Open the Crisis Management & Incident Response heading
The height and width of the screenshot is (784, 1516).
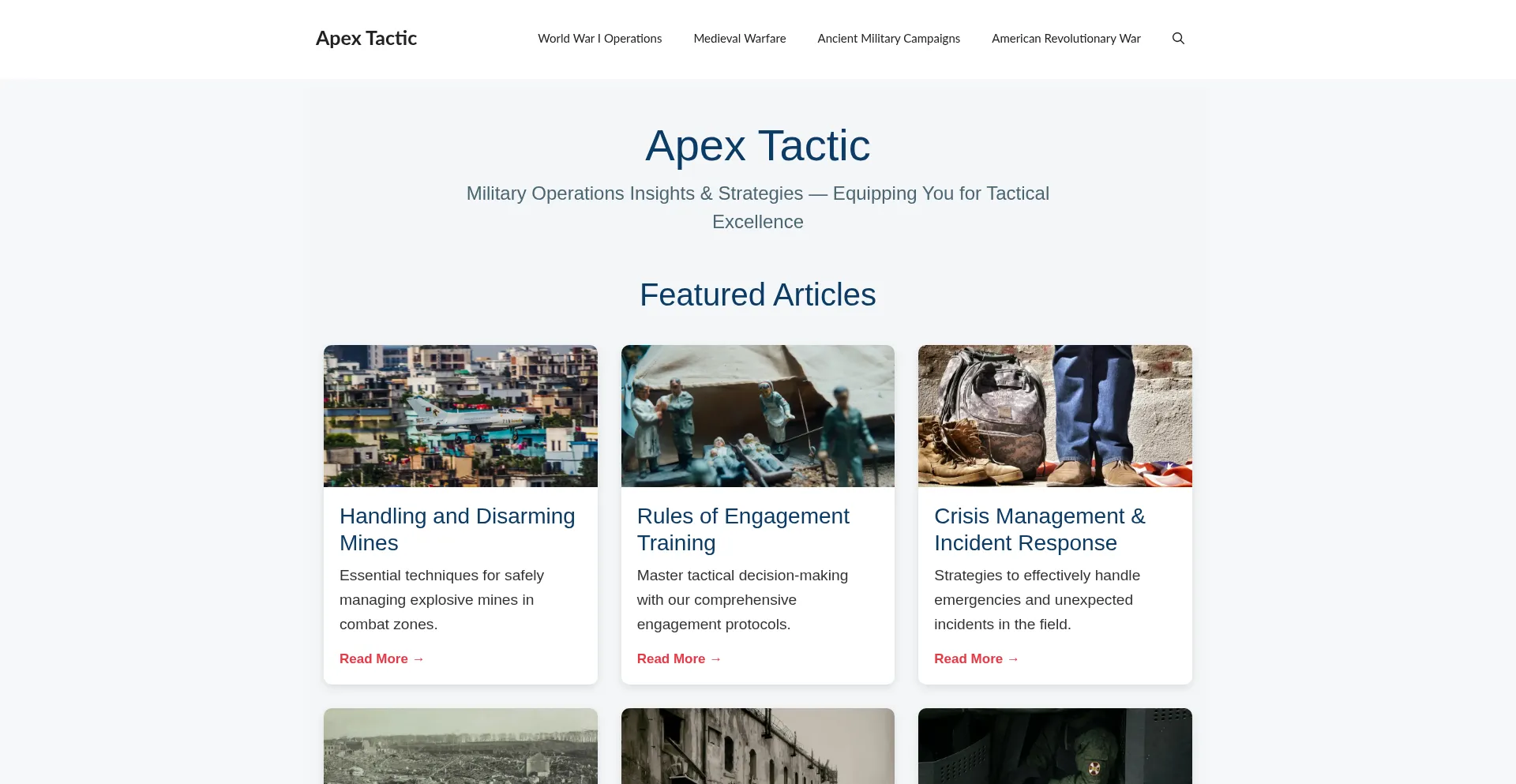pyautogui.click(x=1039, y=529)
